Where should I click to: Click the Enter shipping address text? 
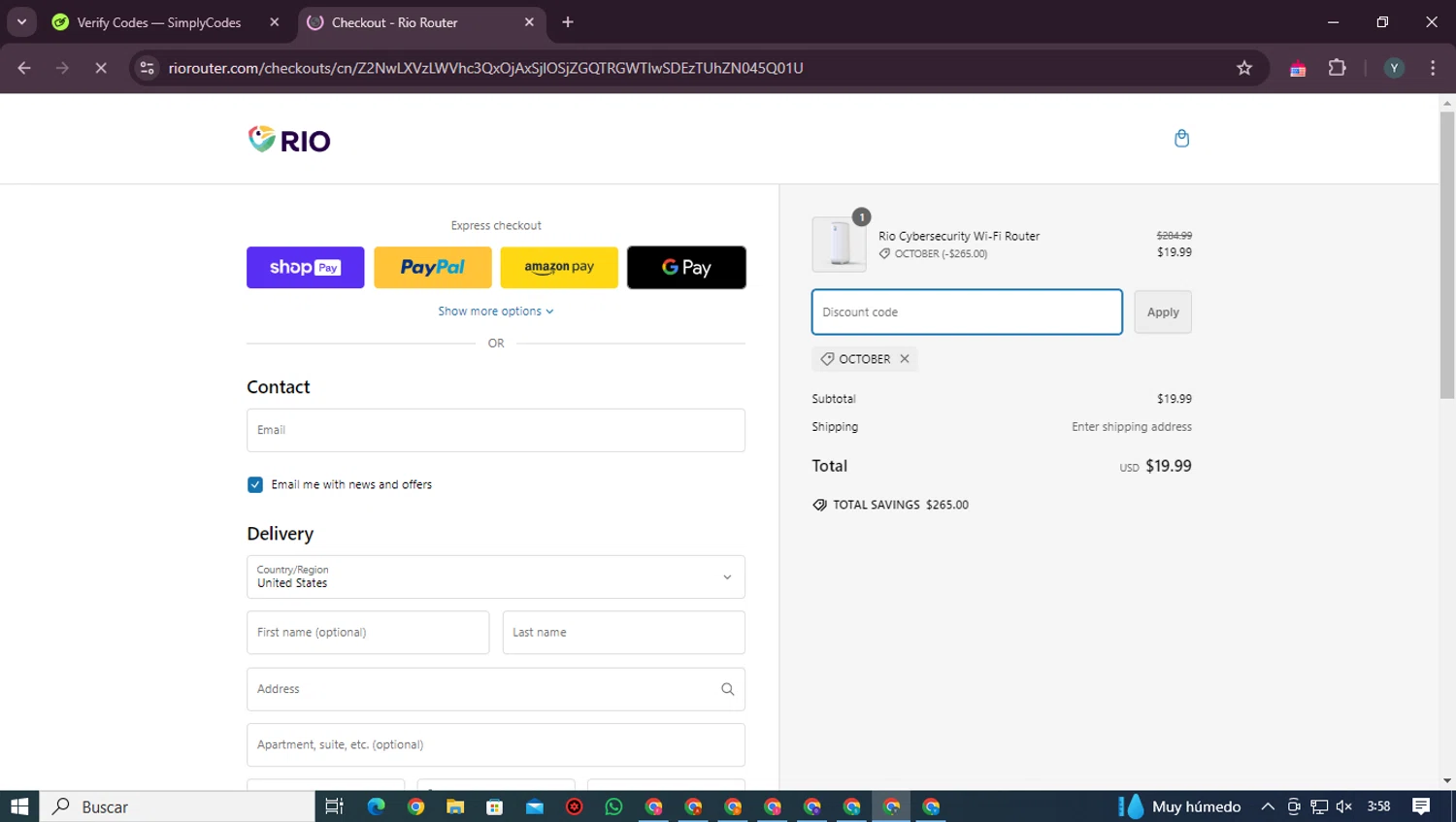pyautogui.click(x=1132, y=427)
